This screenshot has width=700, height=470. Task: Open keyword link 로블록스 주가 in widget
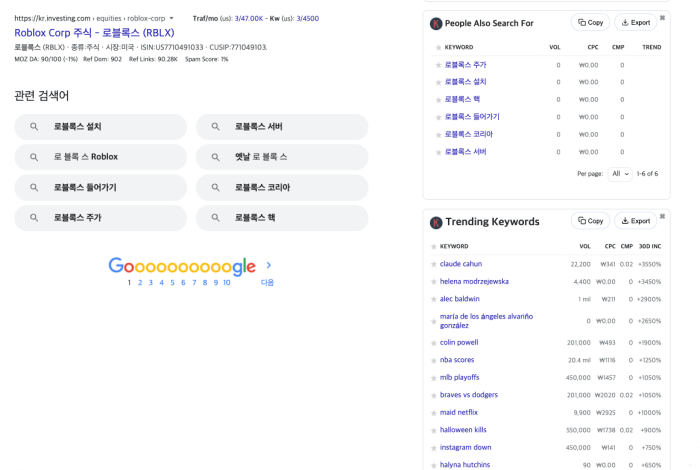click(466, 65)
